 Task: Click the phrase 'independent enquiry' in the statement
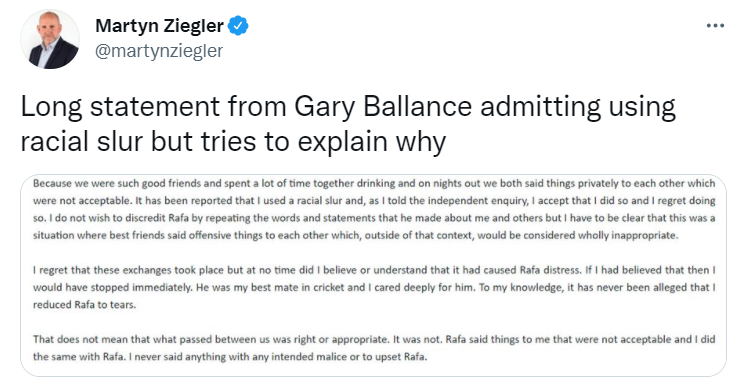(x=478, y=201)
